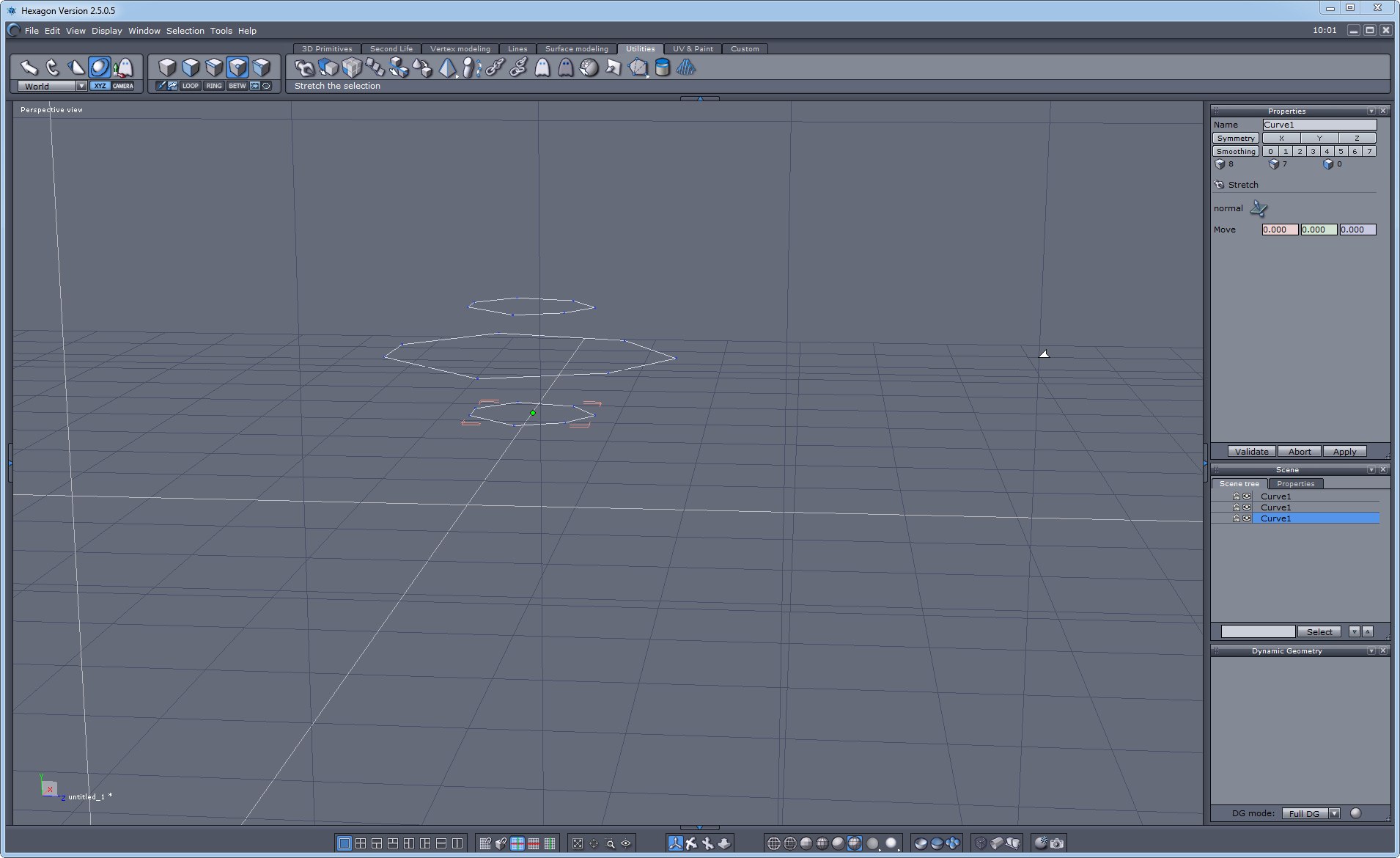Click the three blue spheres icon

tap(953, 843)
